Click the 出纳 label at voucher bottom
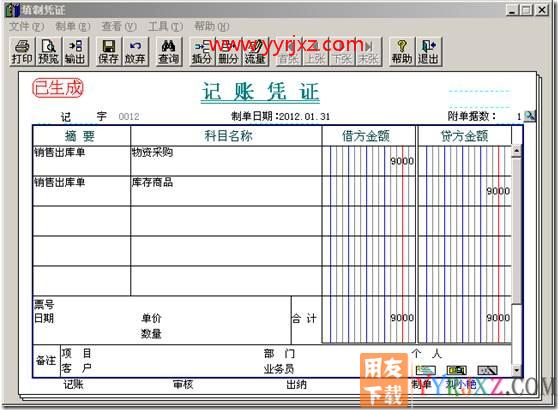The height and width of the screenshot is (410, 558). [296, 384]
